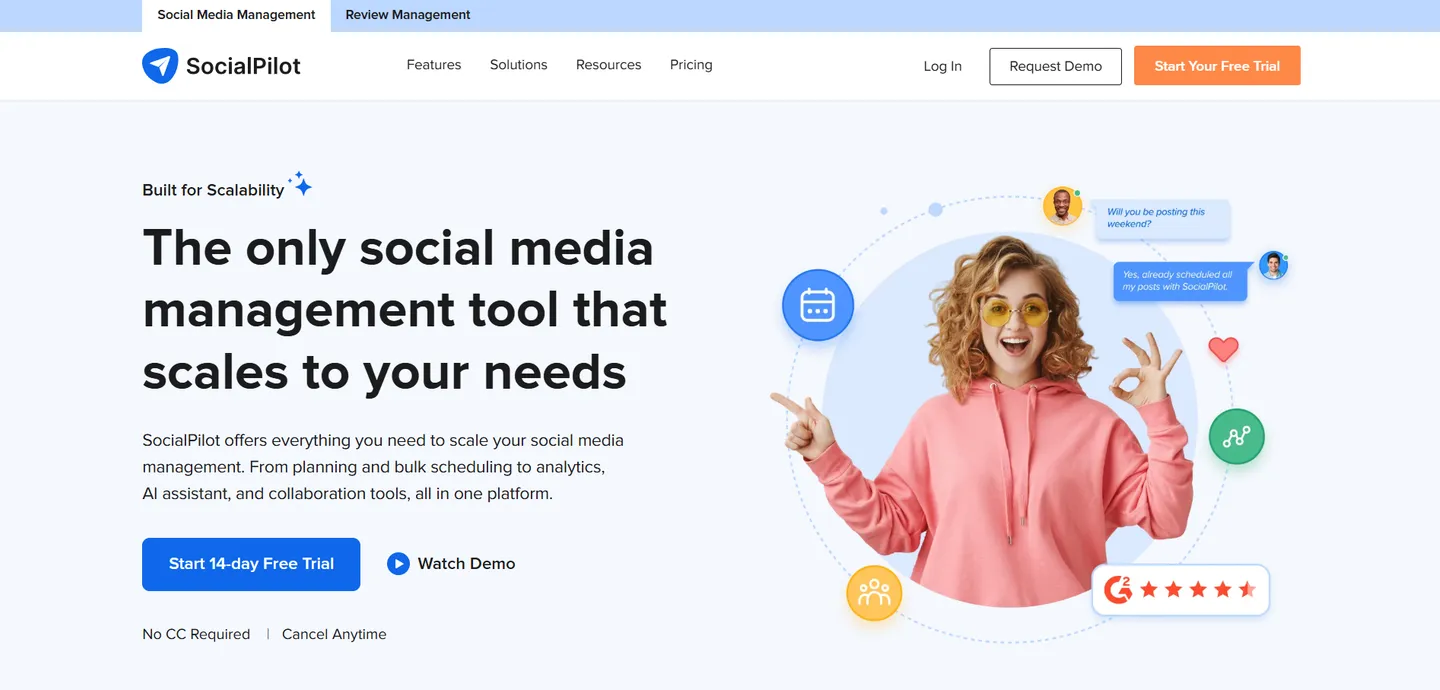Image resolution: width=1440 pixels, height=690 pixels.
Task: Click the red heart icon
Action: [x=1223, y=349]
